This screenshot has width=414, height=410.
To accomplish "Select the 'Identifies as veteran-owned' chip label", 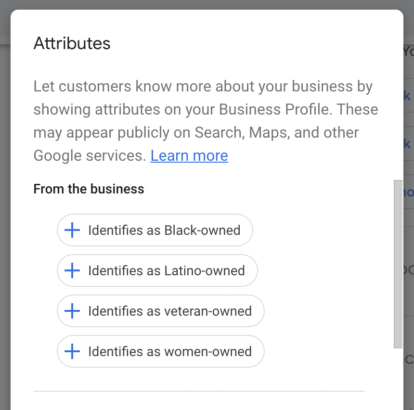I will pyautogui.click(x=170, y=311).
